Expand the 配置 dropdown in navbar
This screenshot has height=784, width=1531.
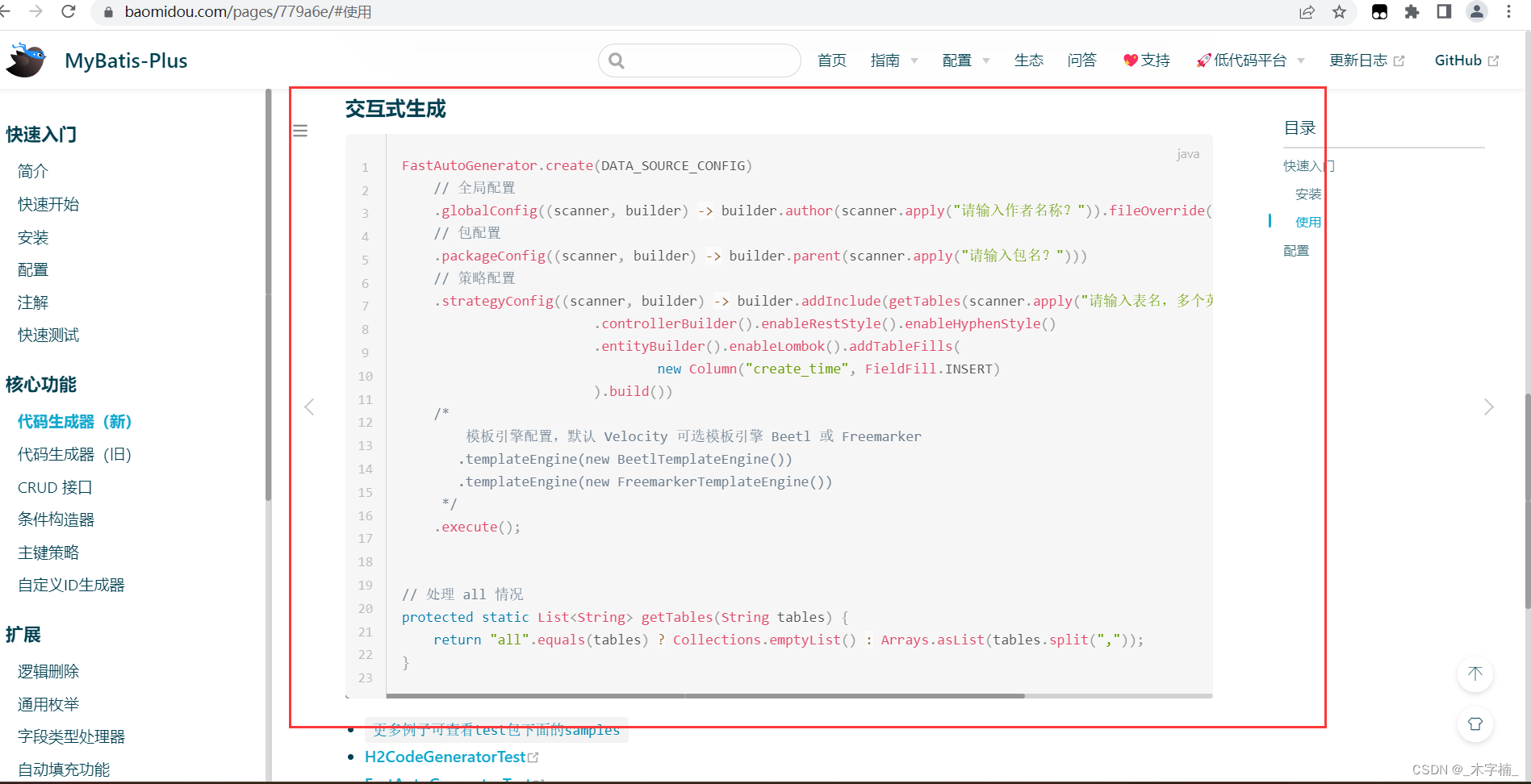tap(966, 60)
